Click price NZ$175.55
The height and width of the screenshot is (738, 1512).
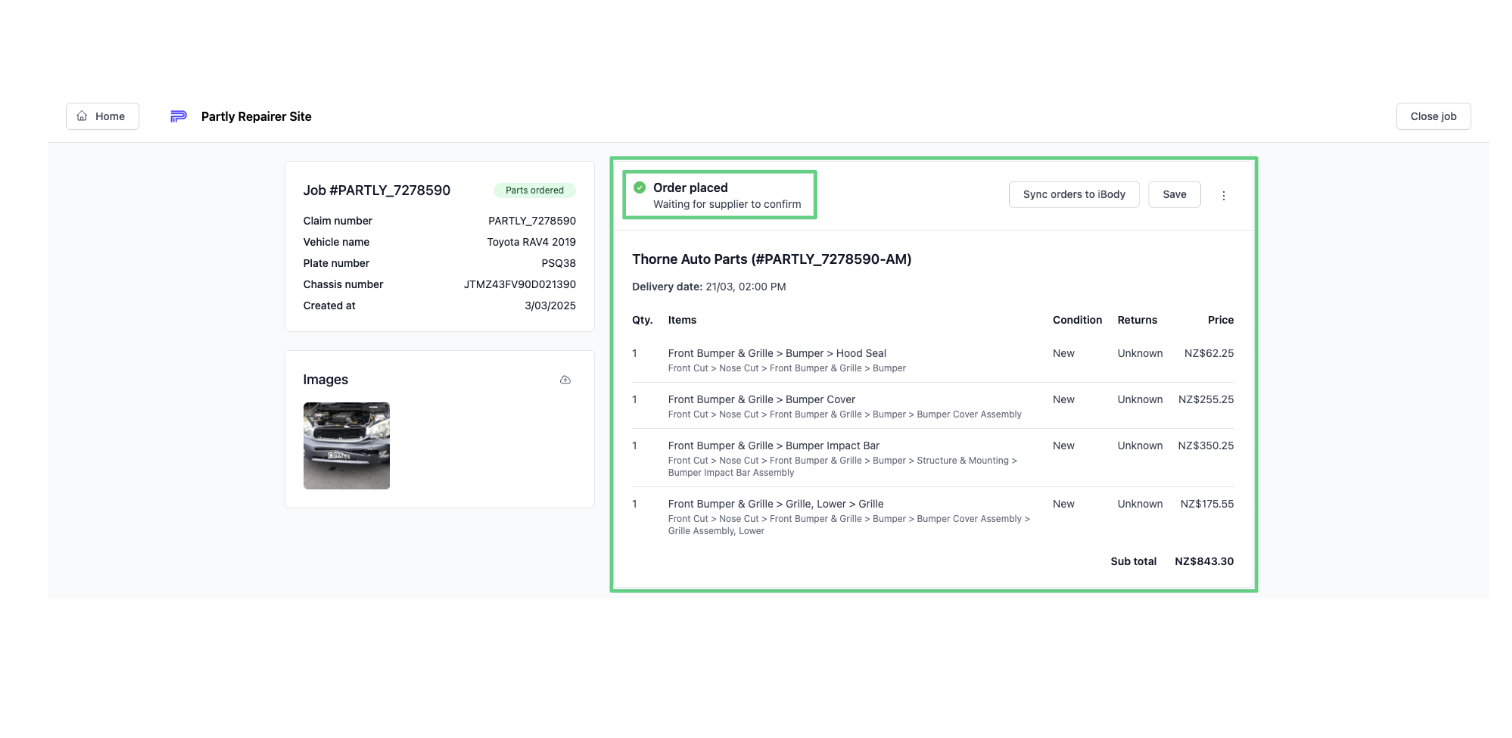tap(1207, 504)
